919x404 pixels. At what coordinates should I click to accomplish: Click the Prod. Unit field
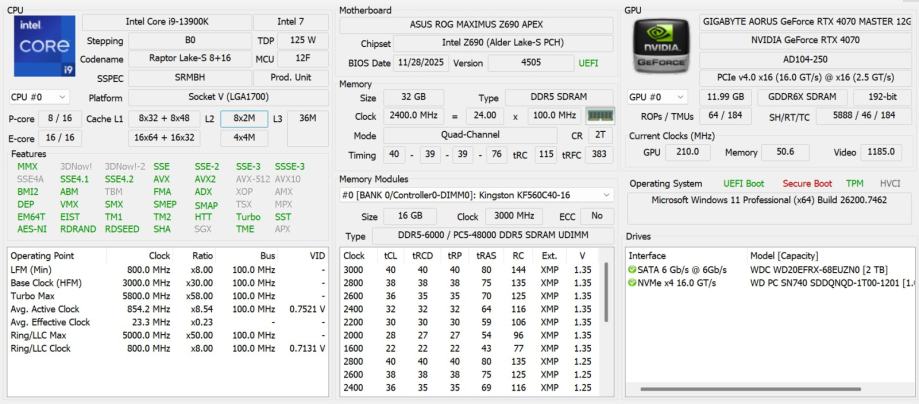pyautogui.click(x=291, y=78)
